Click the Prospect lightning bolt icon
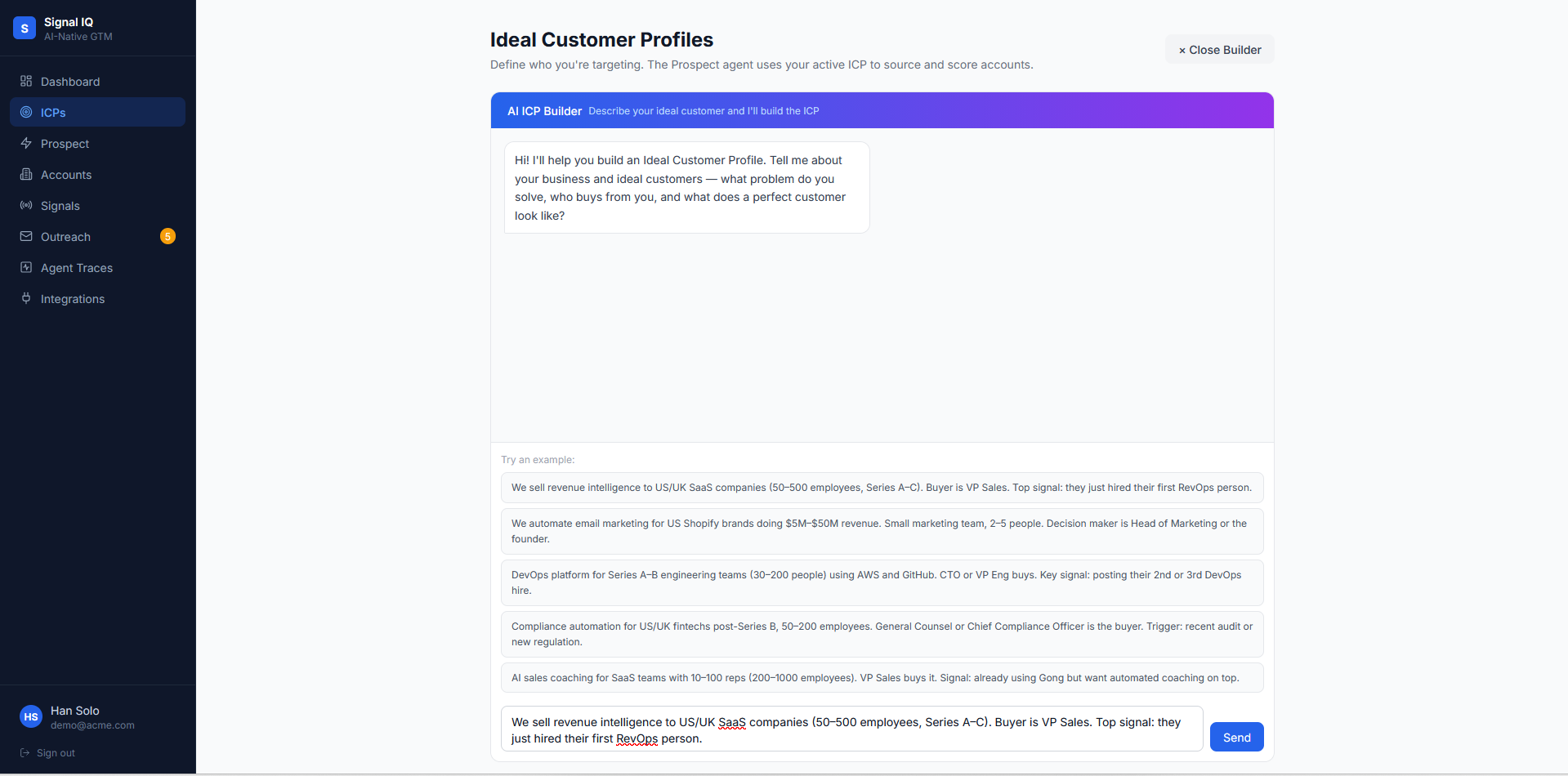 [x=26, y=143]
